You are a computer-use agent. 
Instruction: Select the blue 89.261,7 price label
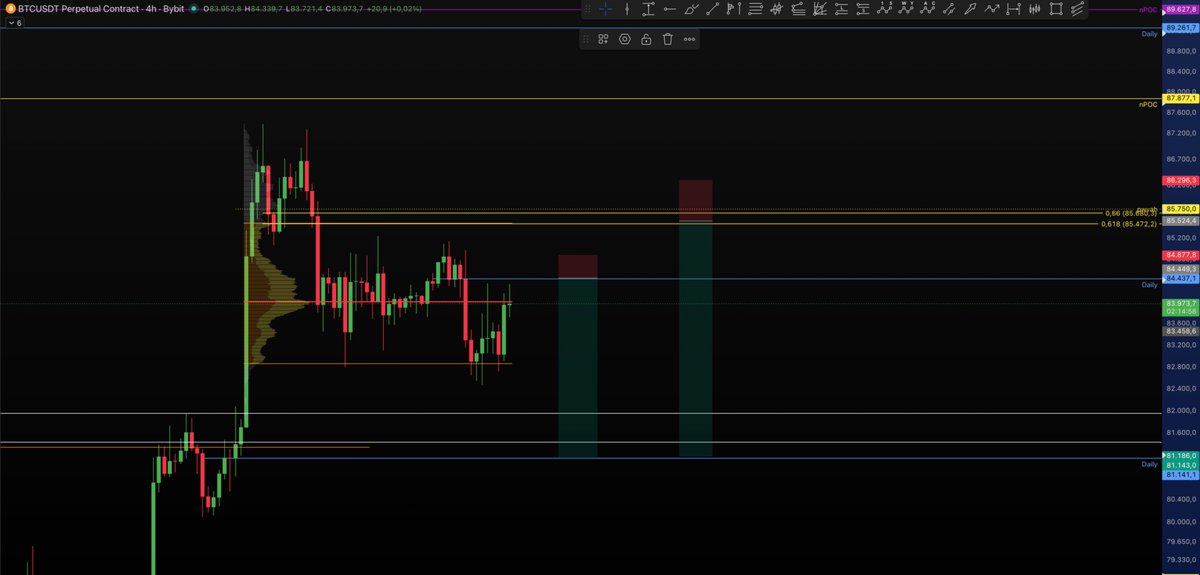pyautogui.click(x=1181, y=28)
